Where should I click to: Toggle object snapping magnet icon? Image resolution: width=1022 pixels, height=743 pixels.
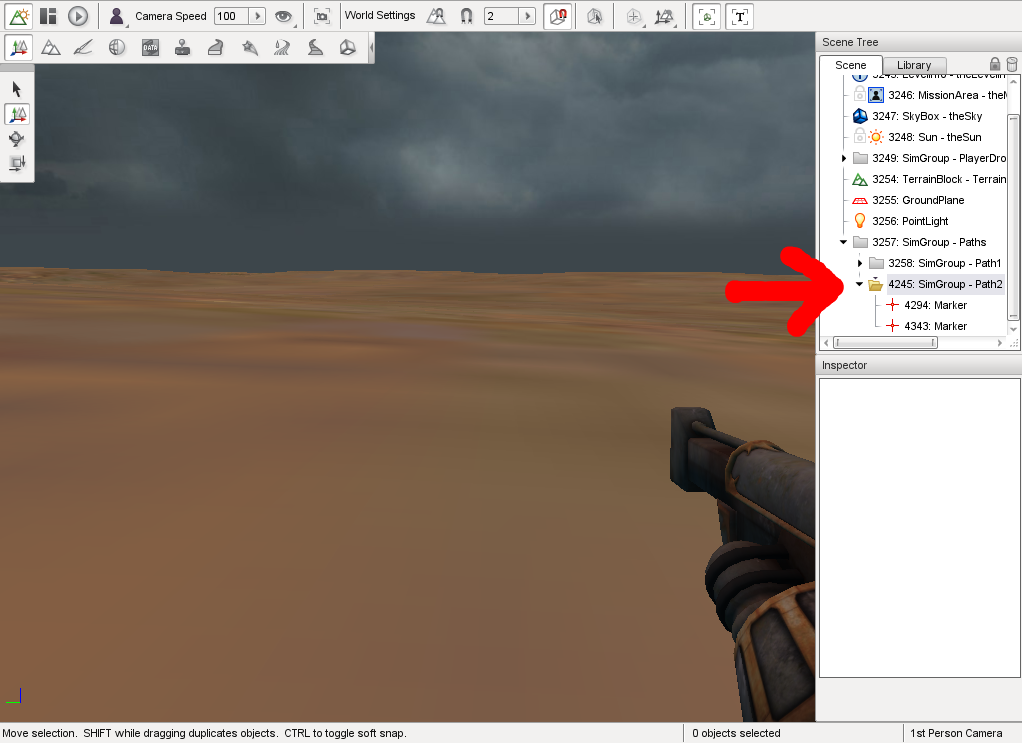[x=466, y=16]
